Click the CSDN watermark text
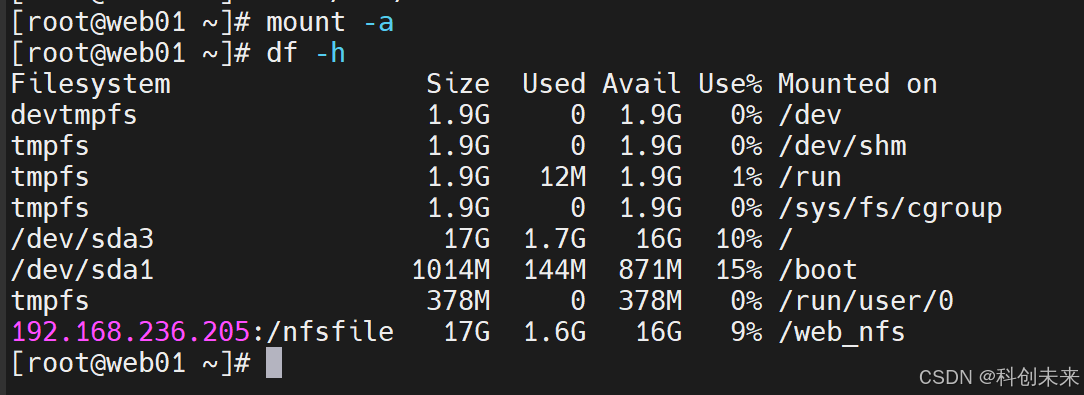The width and height of the screenshot is (1084, 395). pos(999,377)
